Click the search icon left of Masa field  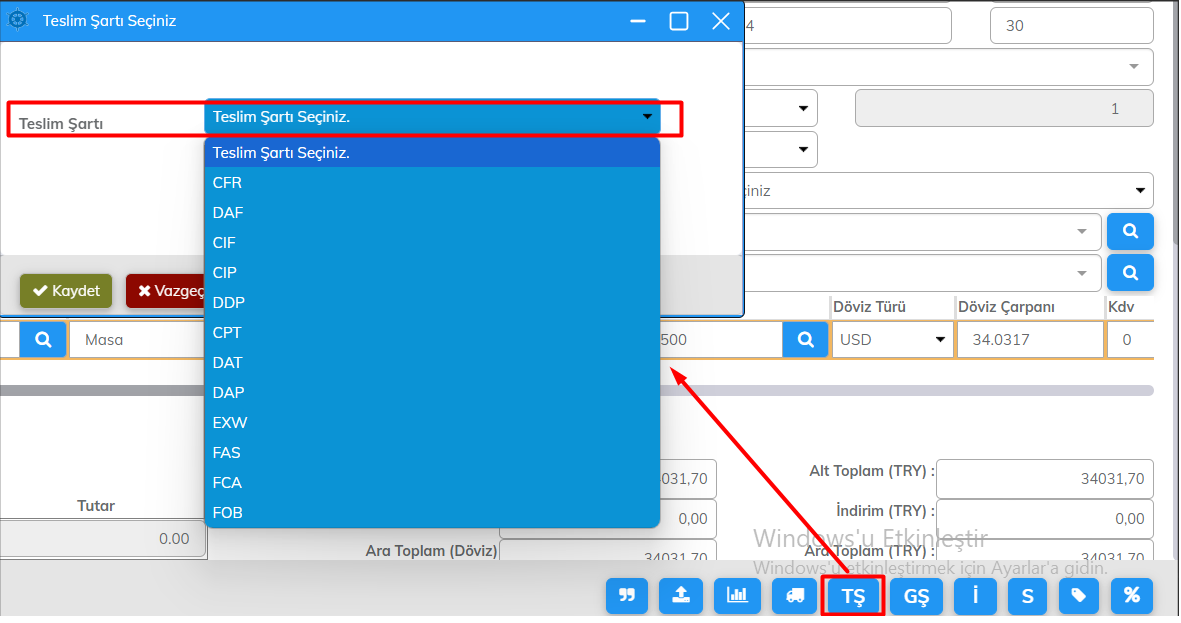(43, 340)
